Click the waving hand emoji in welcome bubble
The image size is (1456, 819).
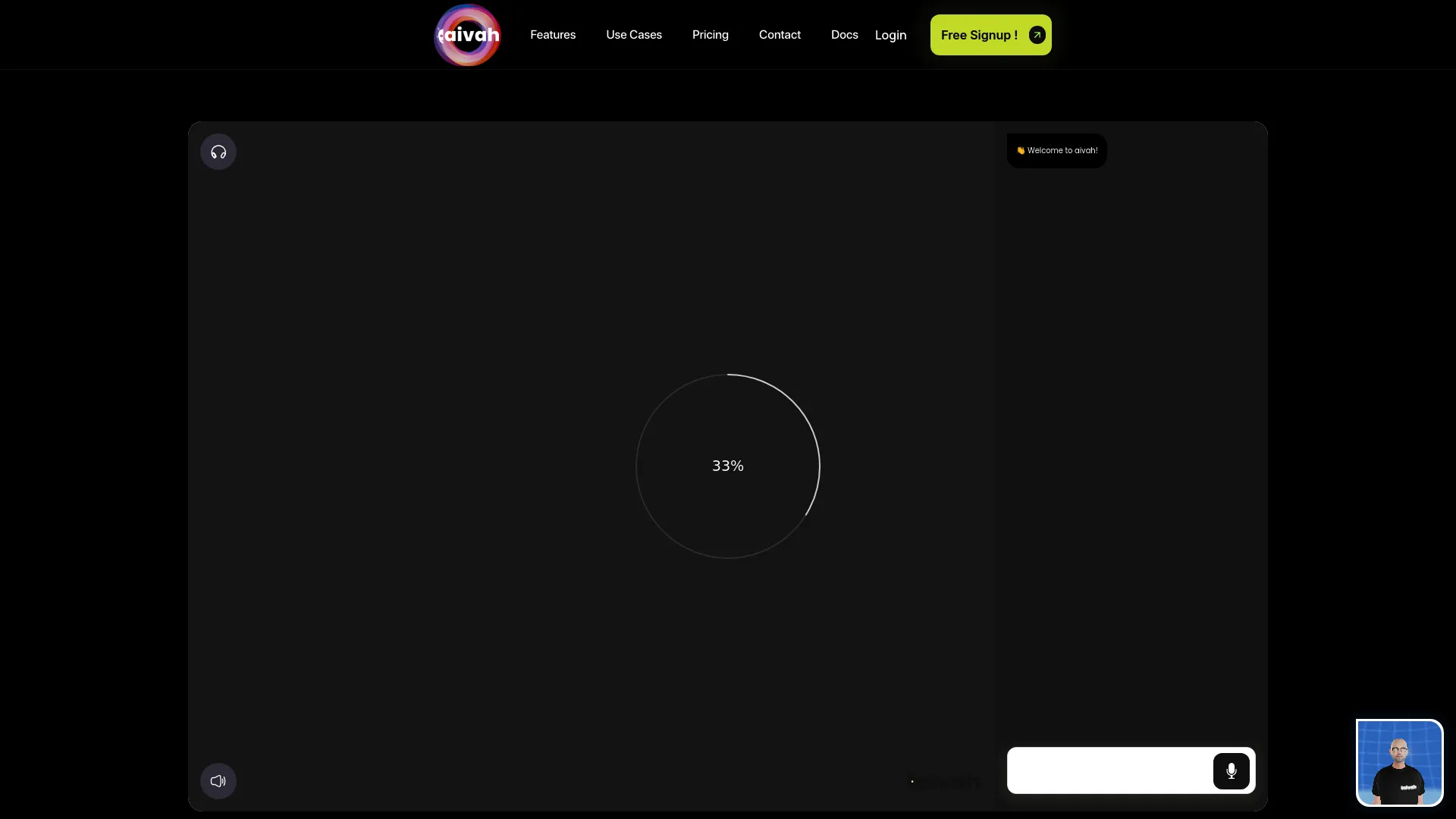(1020, 151)
